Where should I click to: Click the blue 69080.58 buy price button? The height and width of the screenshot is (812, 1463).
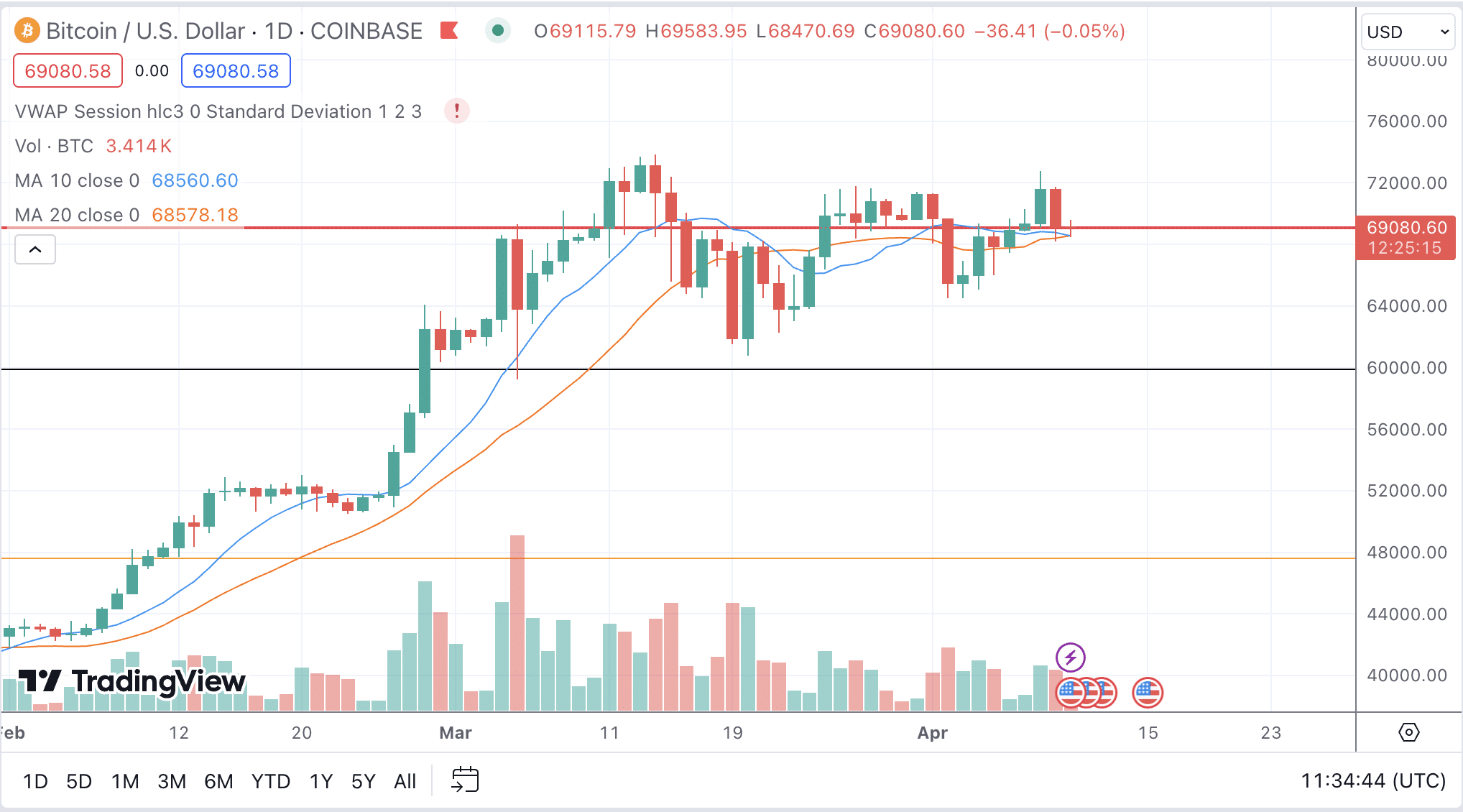[x=236, y=71]
